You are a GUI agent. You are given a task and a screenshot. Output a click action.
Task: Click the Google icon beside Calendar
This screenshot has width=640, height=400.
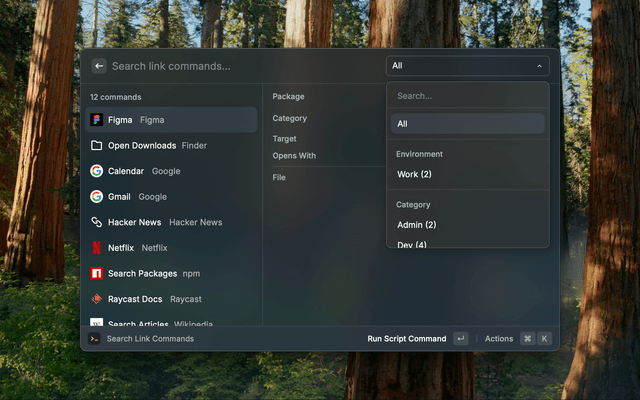(96, 171)
